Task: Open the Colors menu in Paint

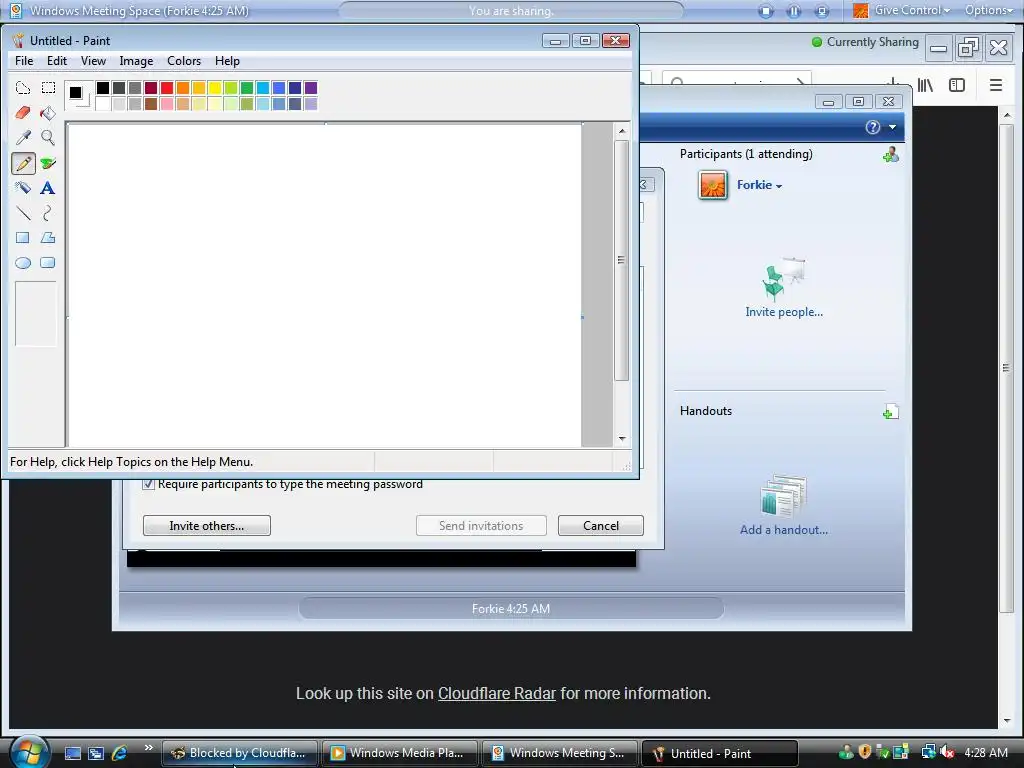Action: click(184, 61)
